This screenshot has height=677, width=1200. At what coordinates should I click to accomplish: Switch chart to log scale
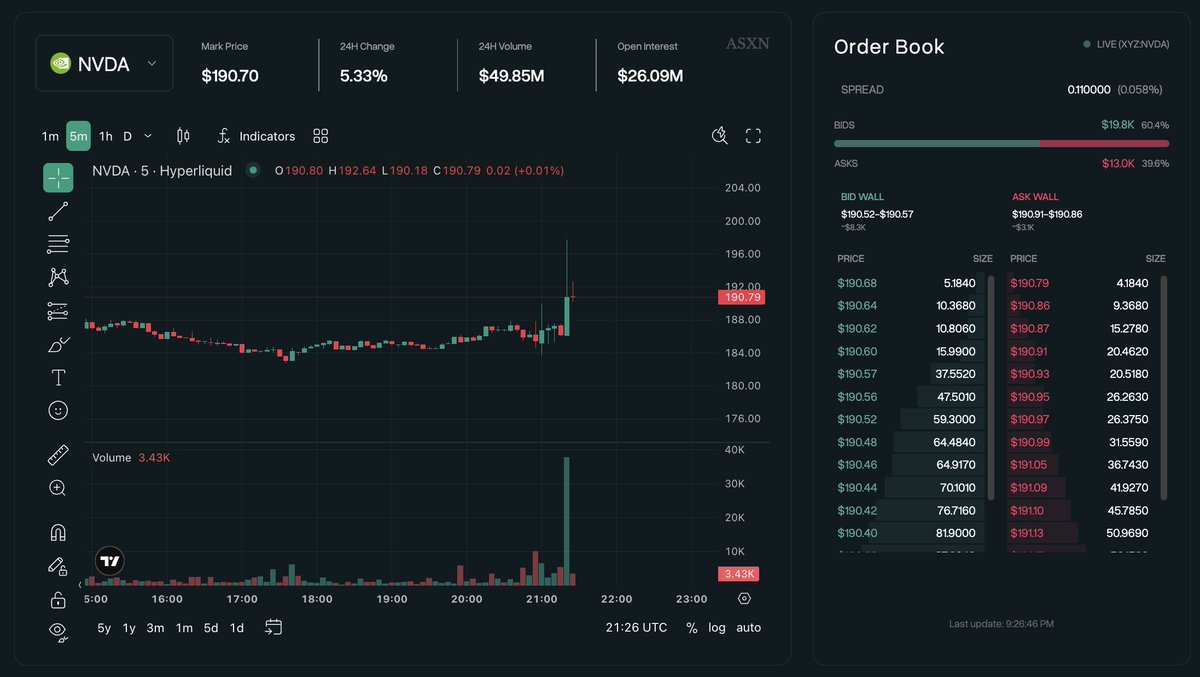tap(717, 628)
